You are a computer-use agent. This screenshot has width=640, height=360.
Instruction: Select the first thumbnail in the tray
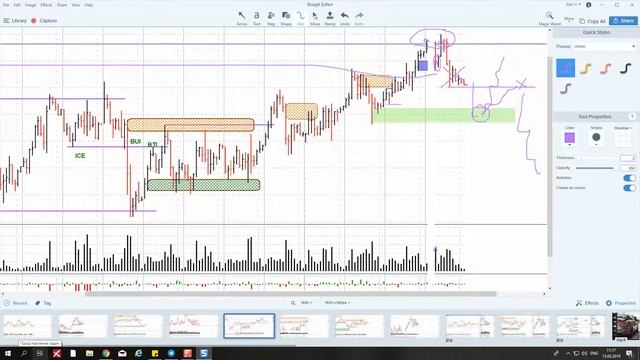point(27,326)
